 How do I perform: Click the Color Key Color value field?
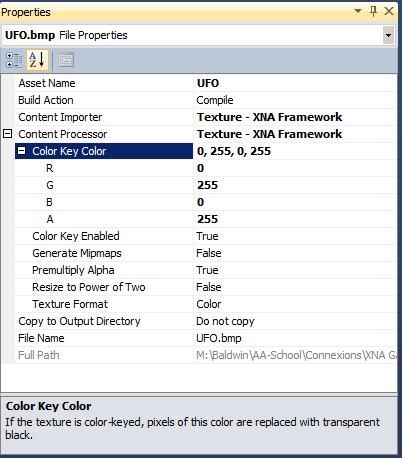click(x=295, y=151)
